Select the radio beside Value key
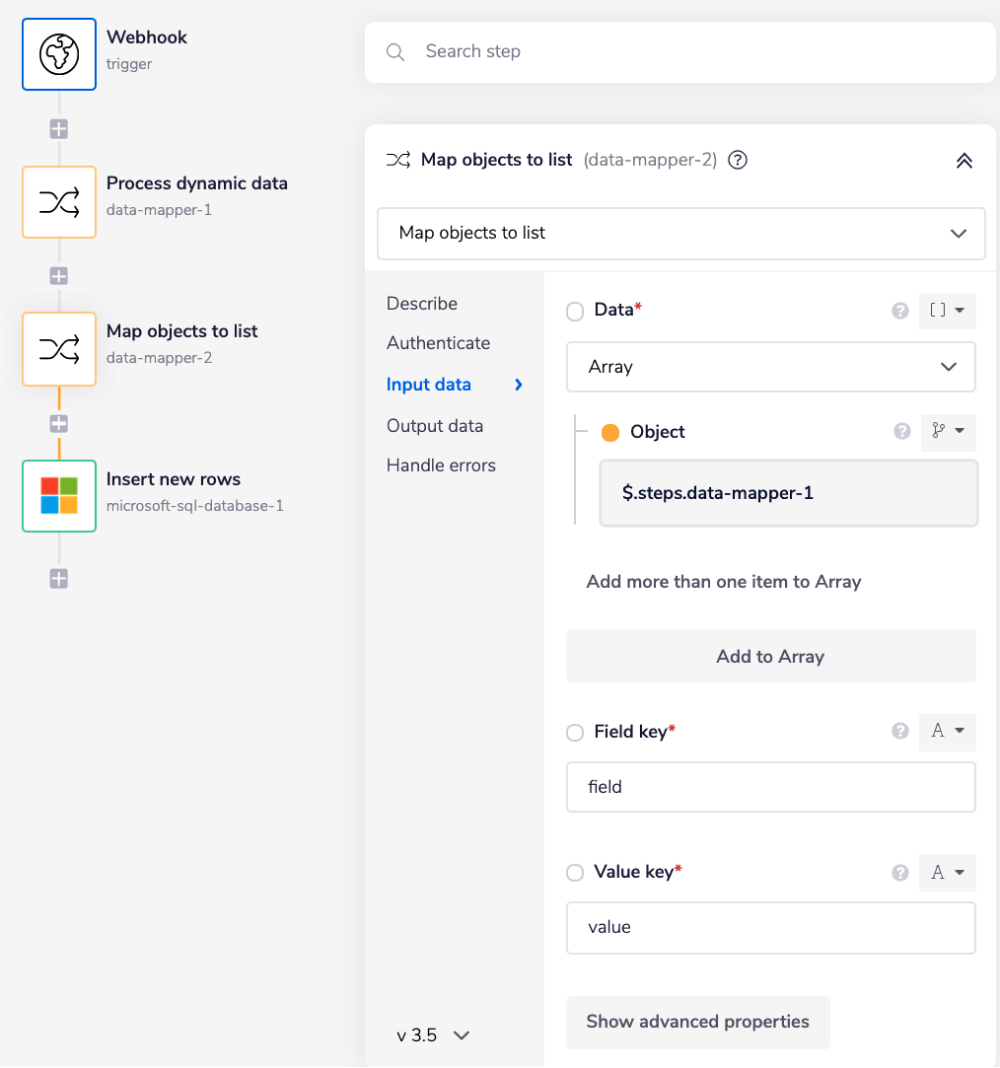Viewport: 1000px width, 1068px height. [575, 872]
